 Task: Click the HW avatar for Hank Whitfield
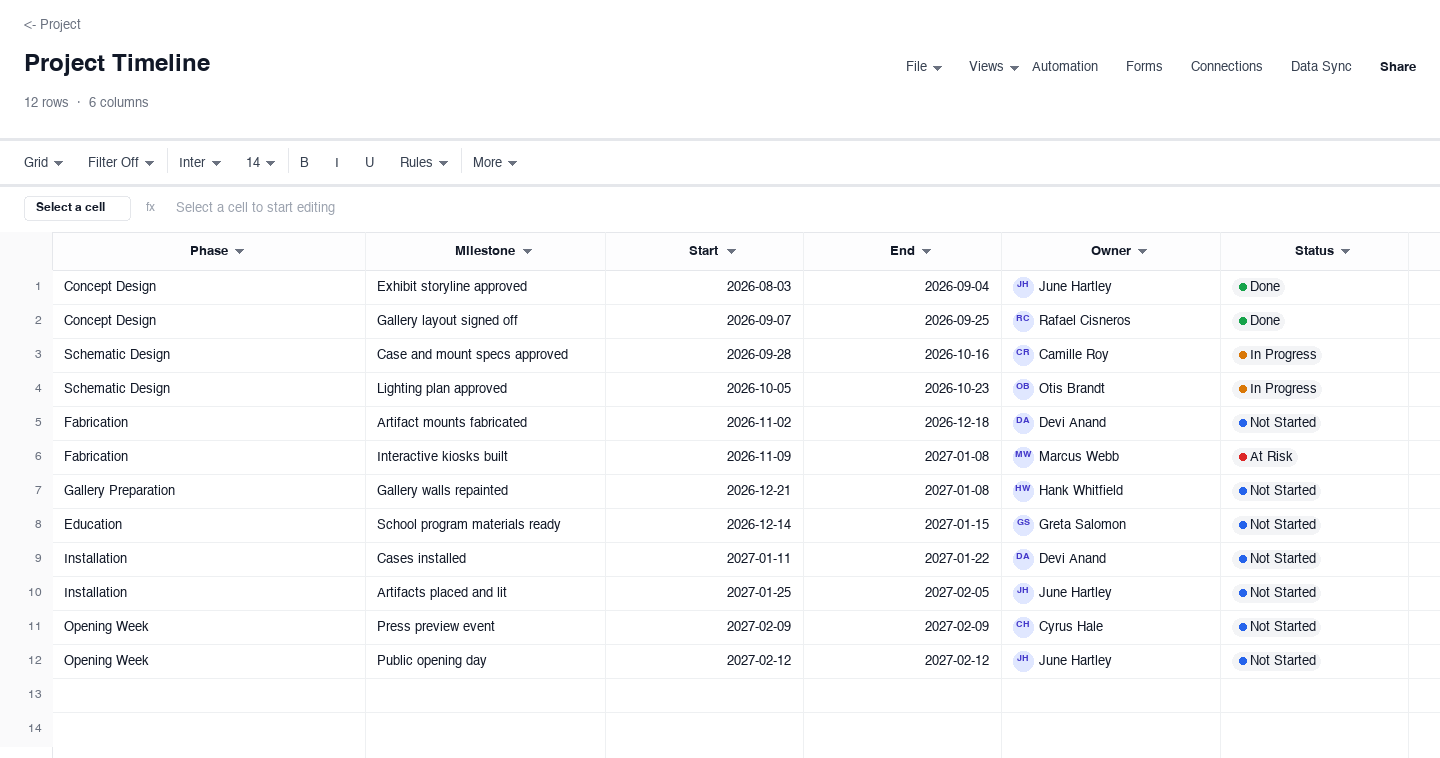pyautogui.click(x=1023, y=491)
